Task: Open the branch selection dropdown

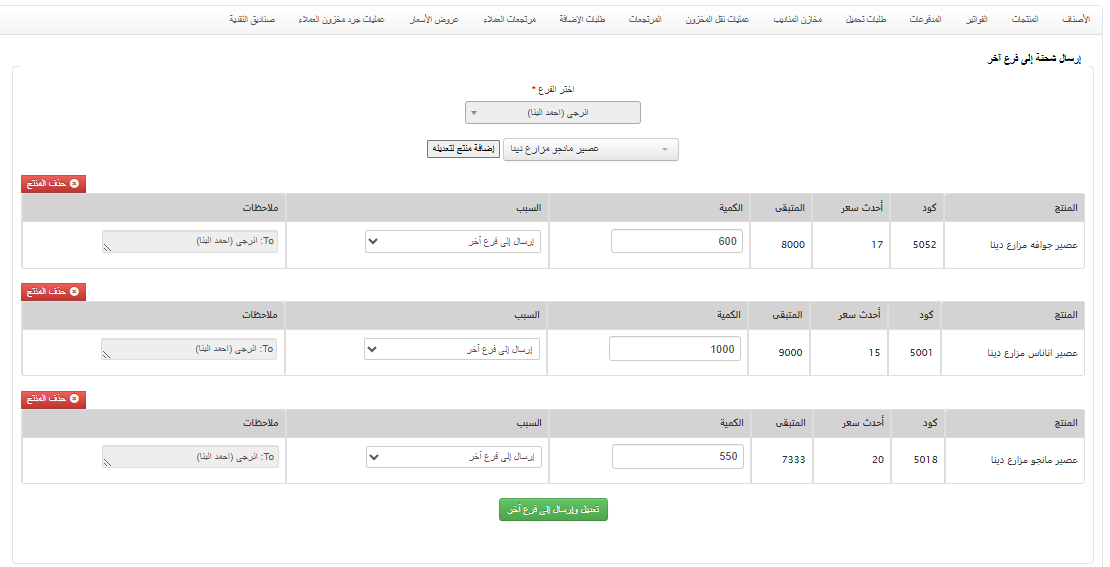Action: 552,113
